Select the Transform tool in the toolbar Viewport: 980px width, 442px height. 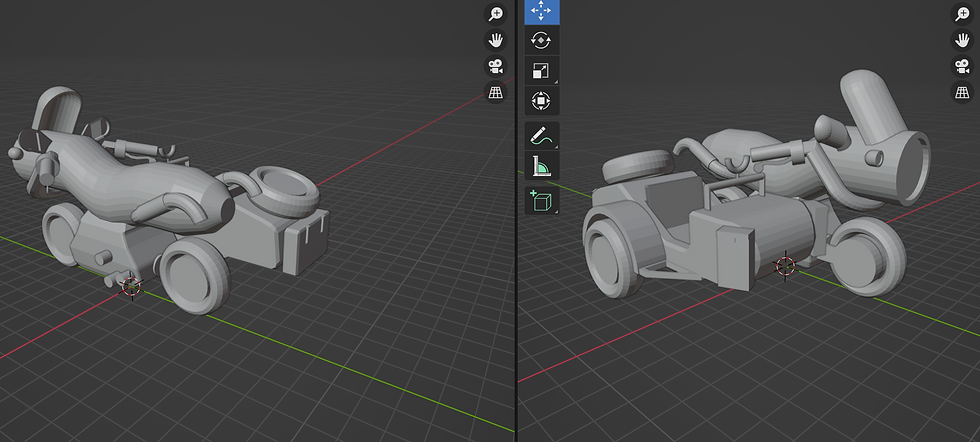pos(541,101)
